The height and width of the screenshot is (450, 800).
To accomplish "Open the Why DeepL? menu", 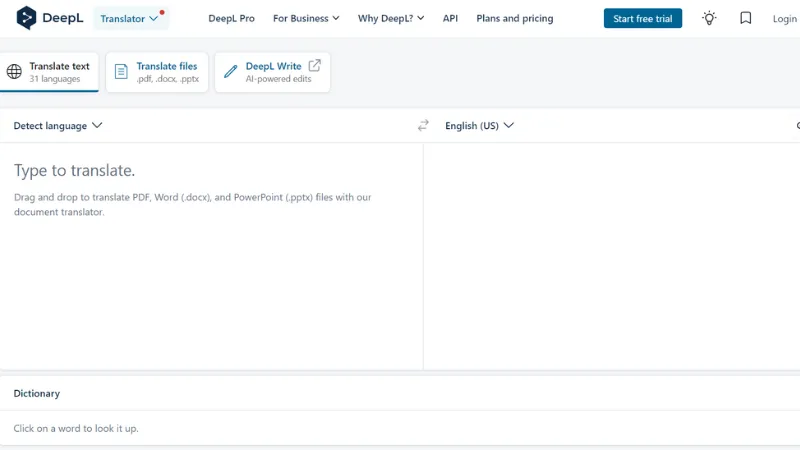I will [x=391, y=18].
